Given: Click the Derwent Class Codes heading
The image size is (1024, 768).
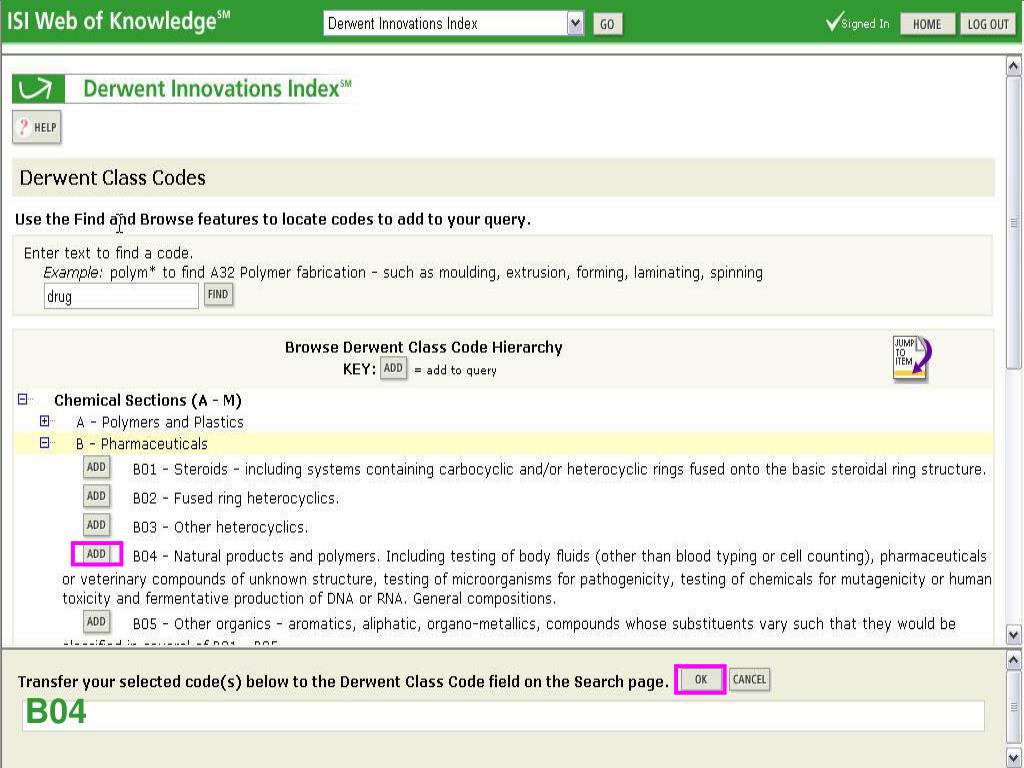Looking at the screenshot, I should (x=112, y=178).
